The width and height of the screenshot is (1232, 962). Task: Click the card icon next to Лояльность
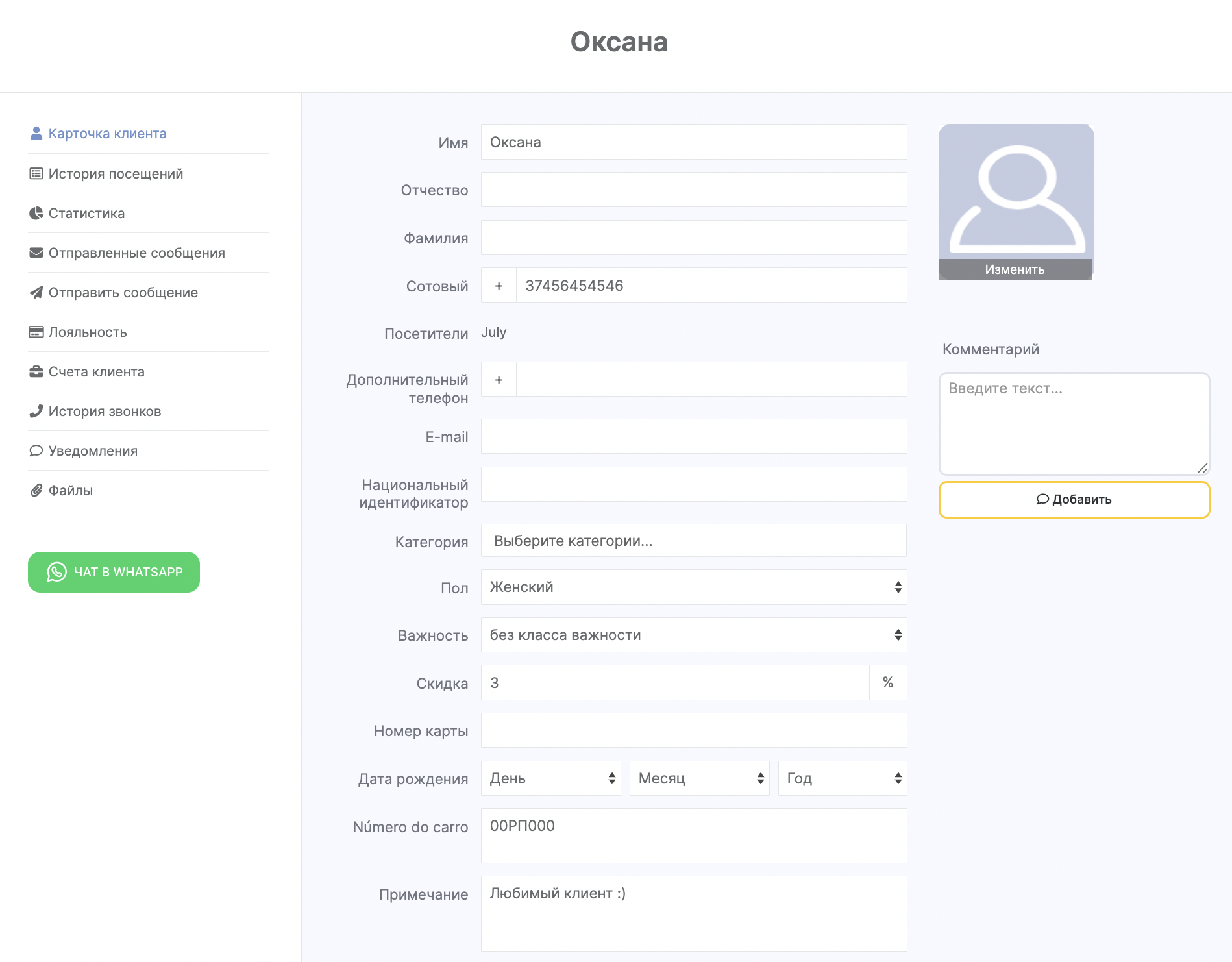coord(36,332)
